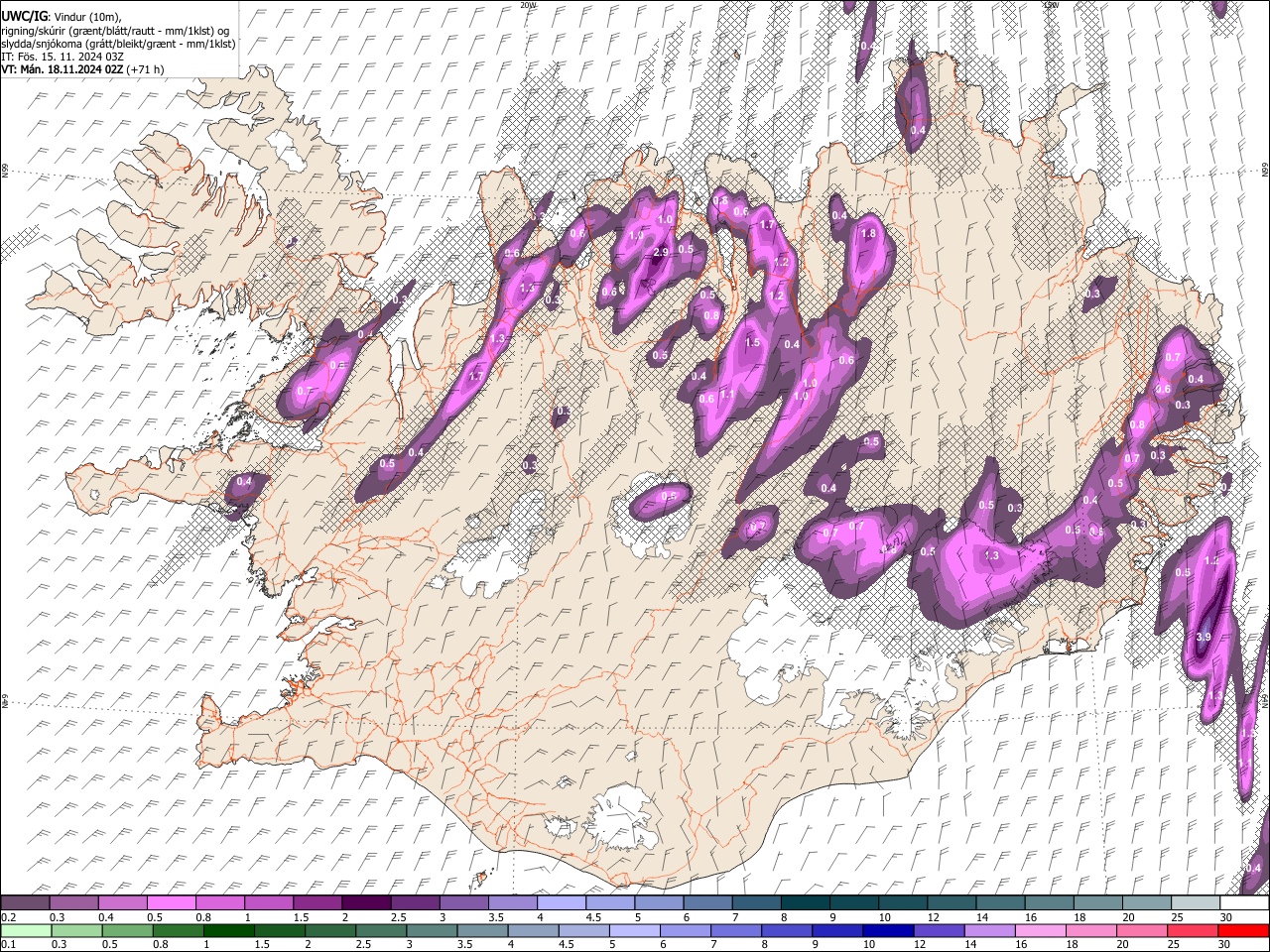Click the light grey 25 snow legend swatch
The height and width of the screenshot is (952, 1270).
click(x=1195, y=903)
